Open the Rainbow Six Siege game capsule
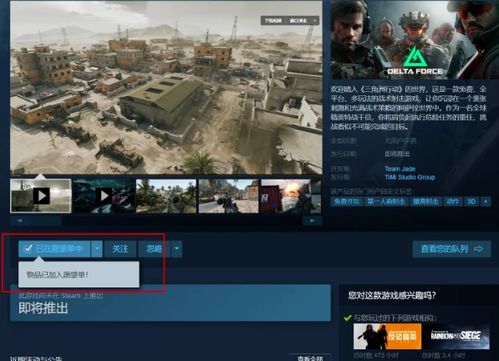The height and width of the screenshot is (361, 499). click(x=456, y=336)
